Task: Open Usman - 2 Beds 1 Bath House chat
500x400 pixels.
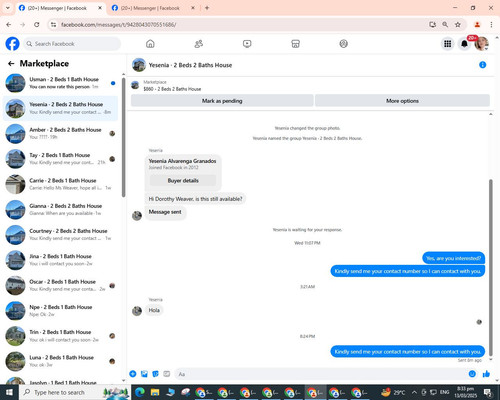Action: click(x=60, y=83)
